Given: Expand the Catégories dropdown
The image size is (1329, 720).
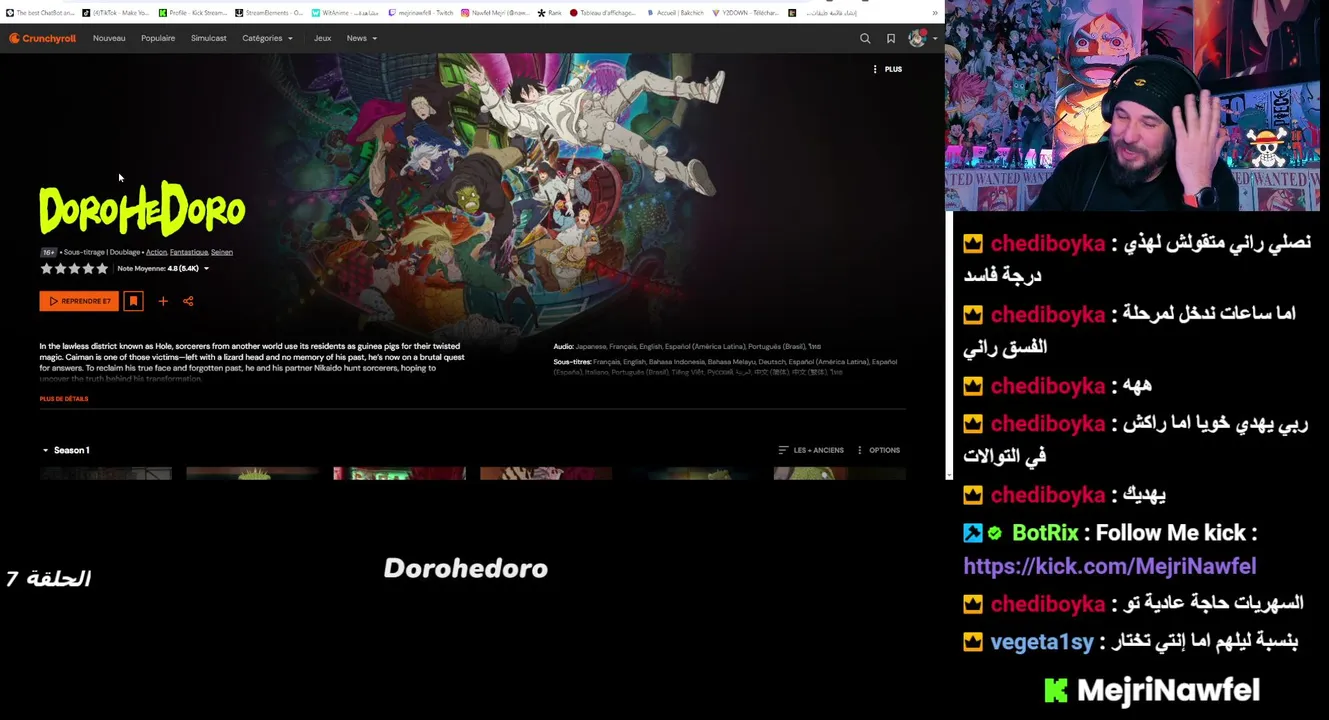Looking at the screenshot, I should tap(268, 38).
